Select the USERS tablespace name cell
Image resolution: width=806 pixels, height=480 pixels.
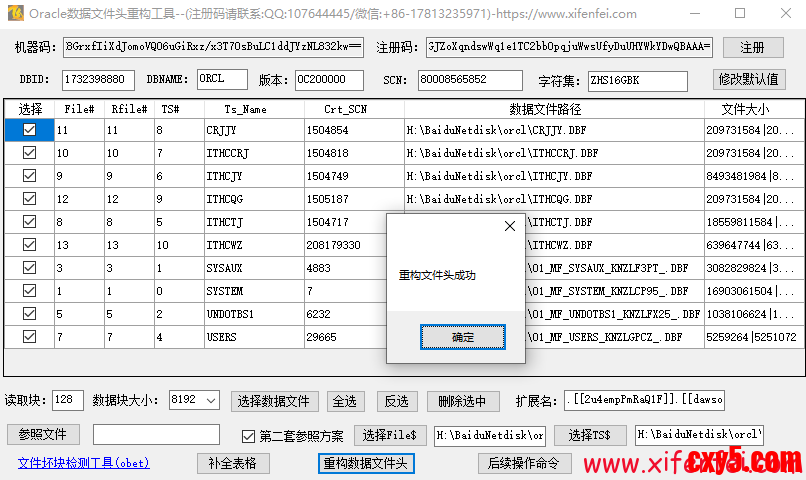tap(254, 337)
